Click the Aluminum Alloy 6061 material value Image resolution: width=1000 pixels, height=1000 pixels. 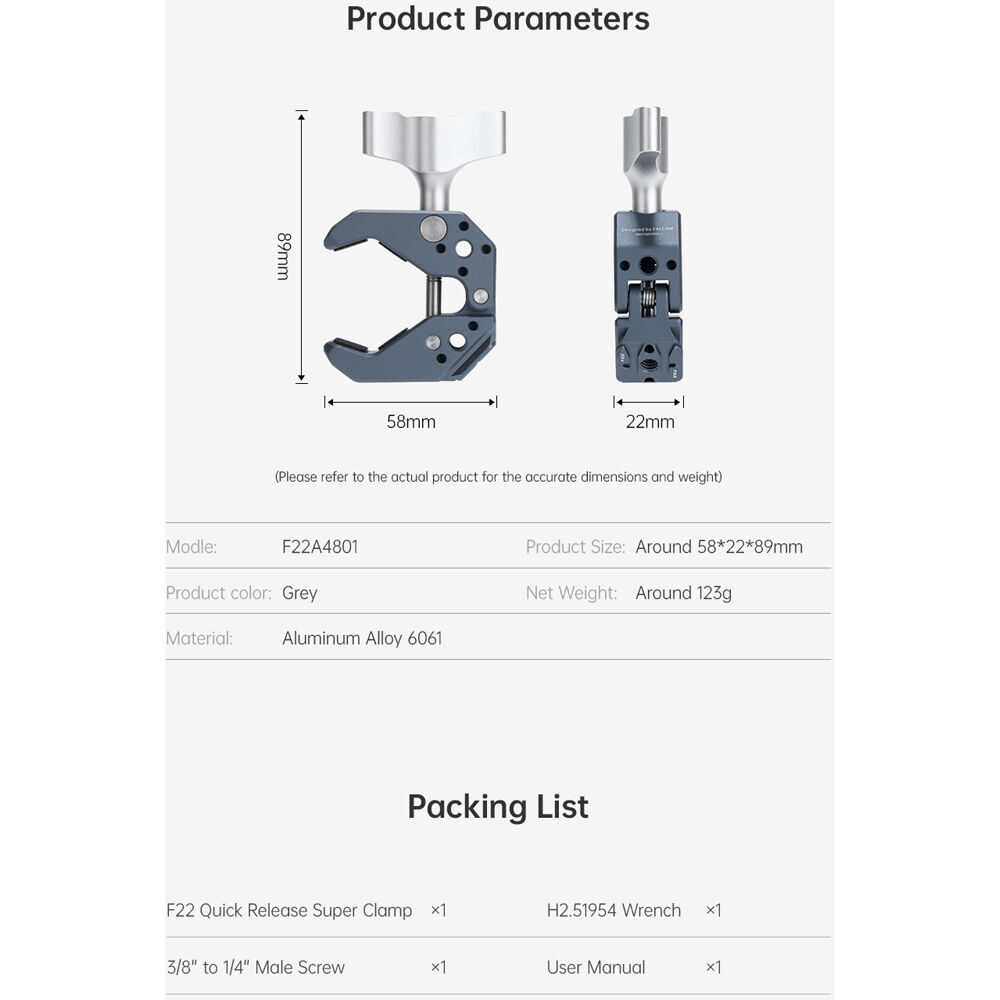pos(362,638)
